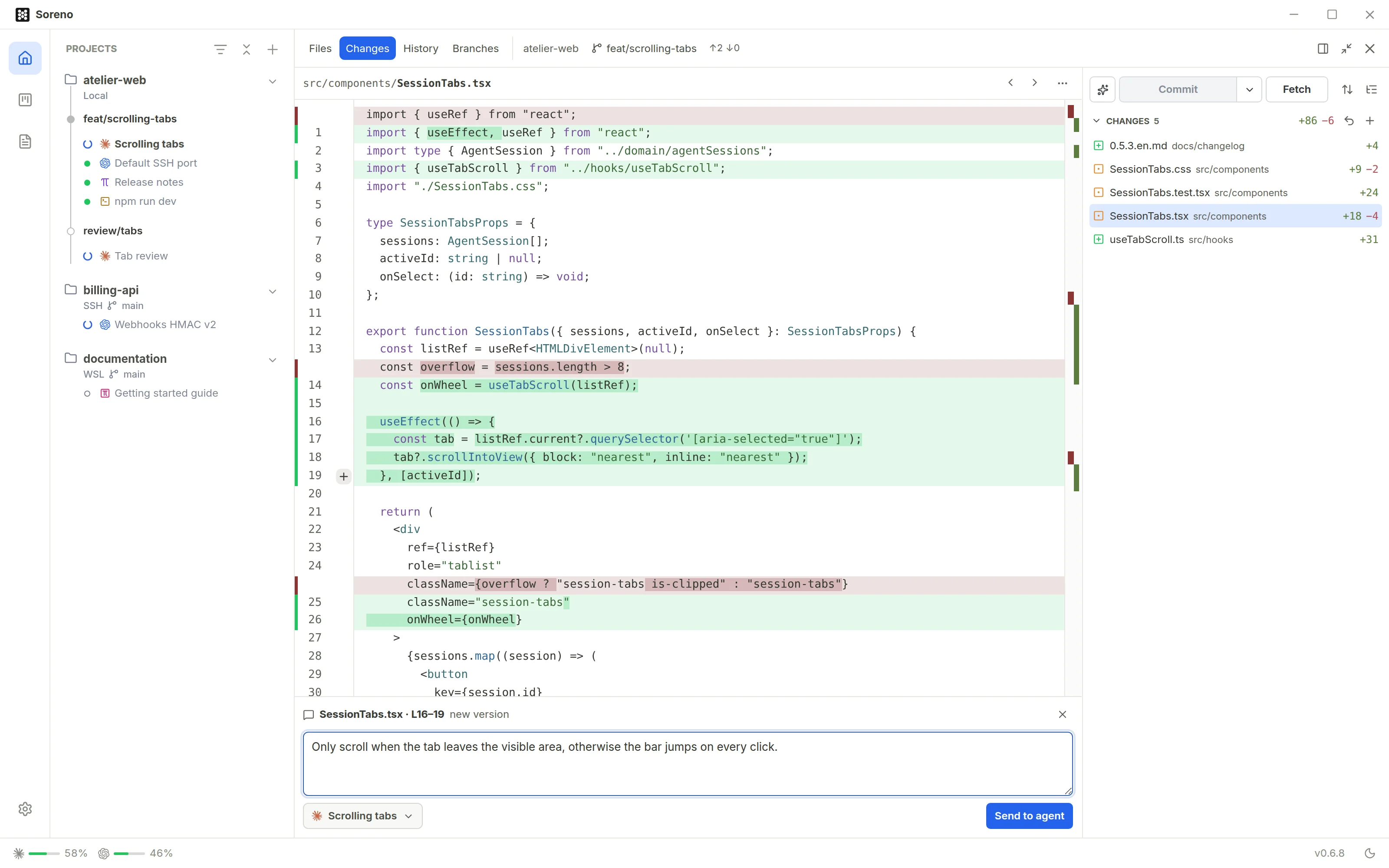This screenshot has height=868, width=1389.
Task: Switch to the History tab
Action: click(421, 49)
